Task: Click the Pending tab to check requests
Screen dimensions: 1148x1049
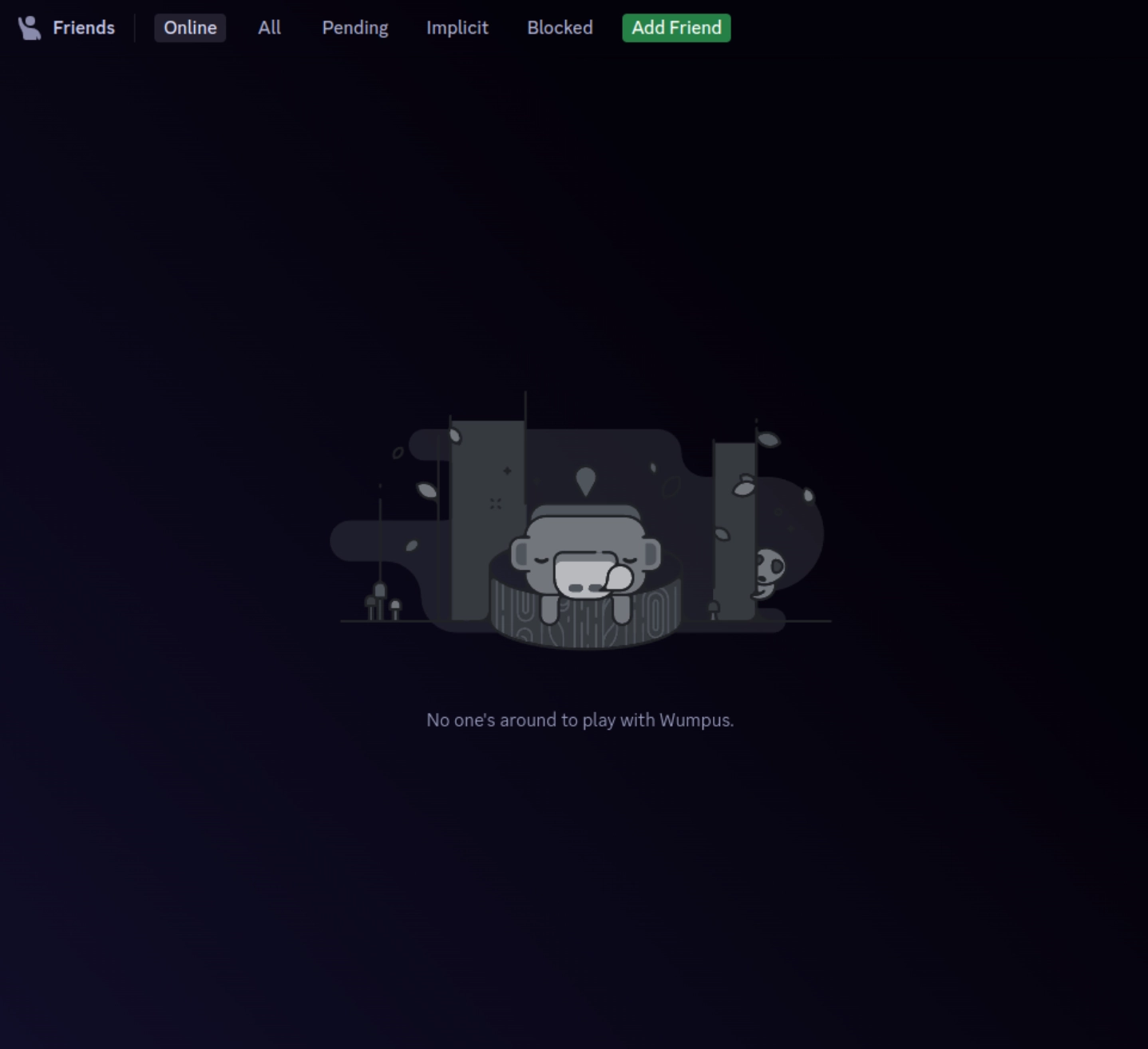Action: 354,27
